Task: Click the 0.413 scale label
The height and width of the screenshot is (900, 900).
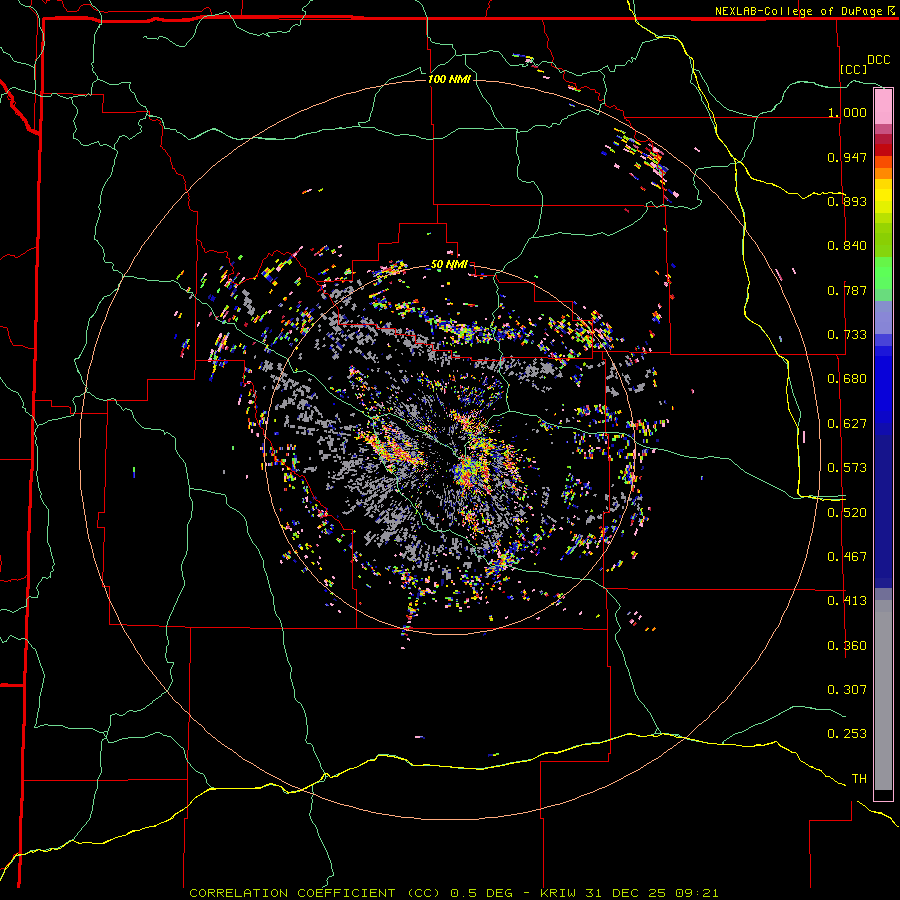Action: coord(847,601)
